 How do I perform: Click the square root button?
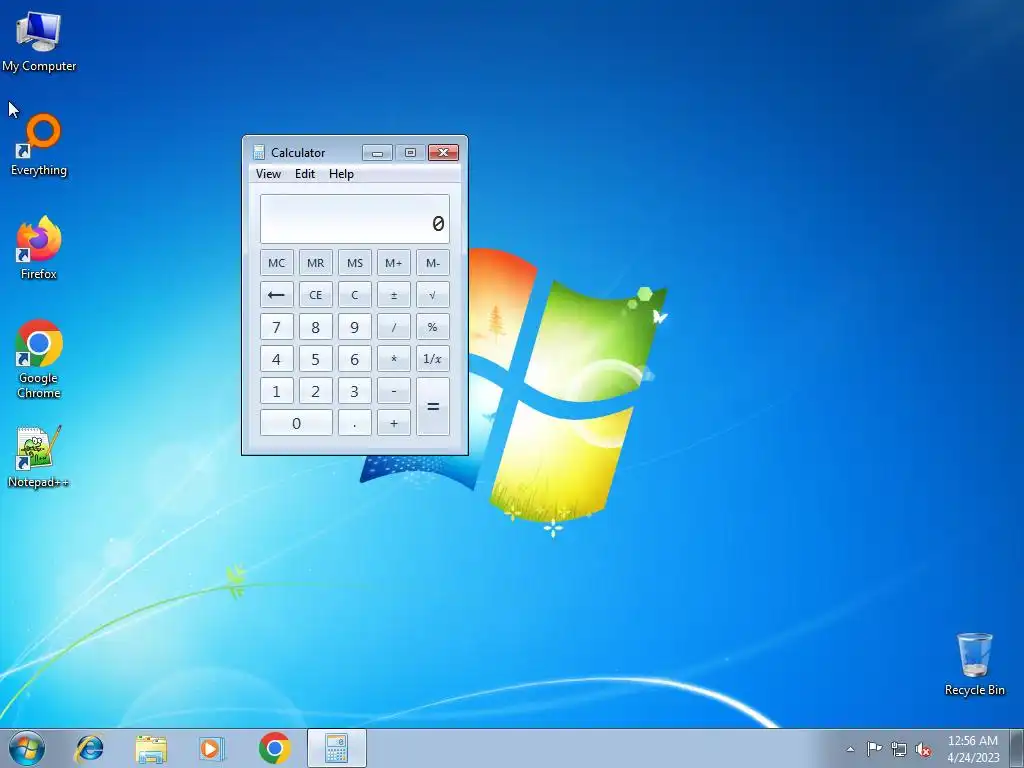(433, 295)
